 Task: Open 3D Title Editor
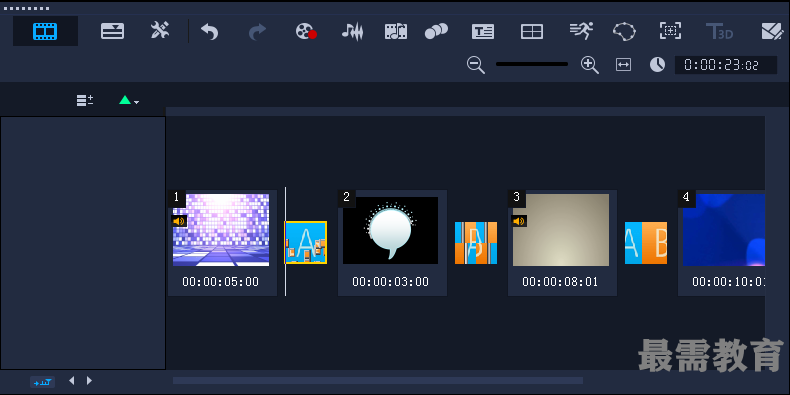tap(719, 32)
